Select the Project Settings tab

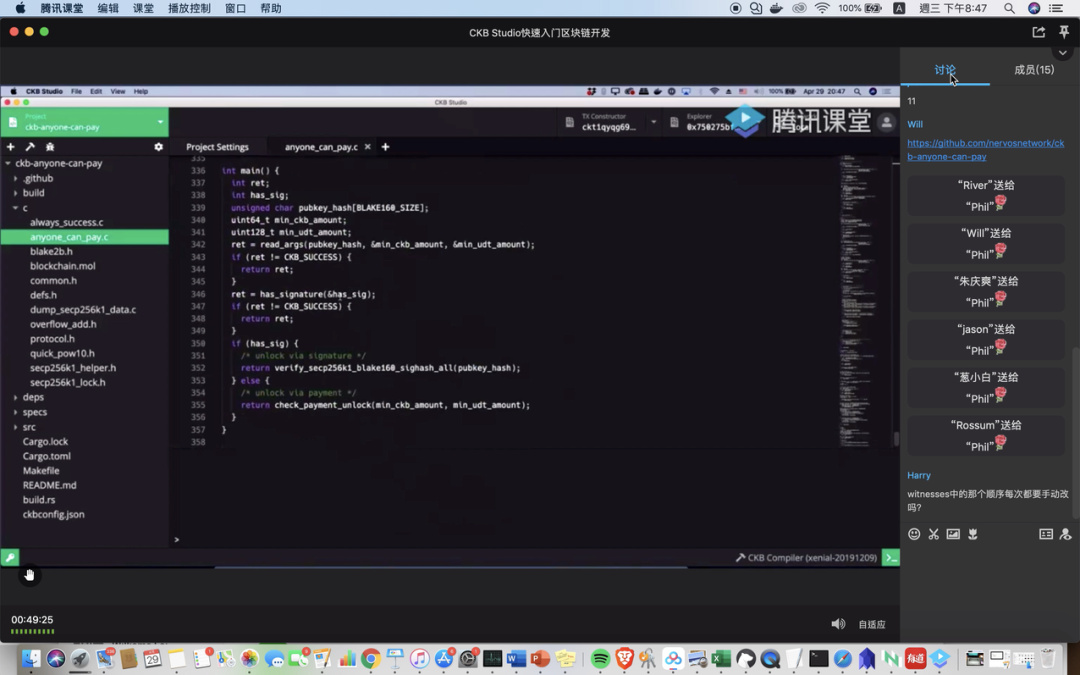pyautogui.click(x=217, y=147)
